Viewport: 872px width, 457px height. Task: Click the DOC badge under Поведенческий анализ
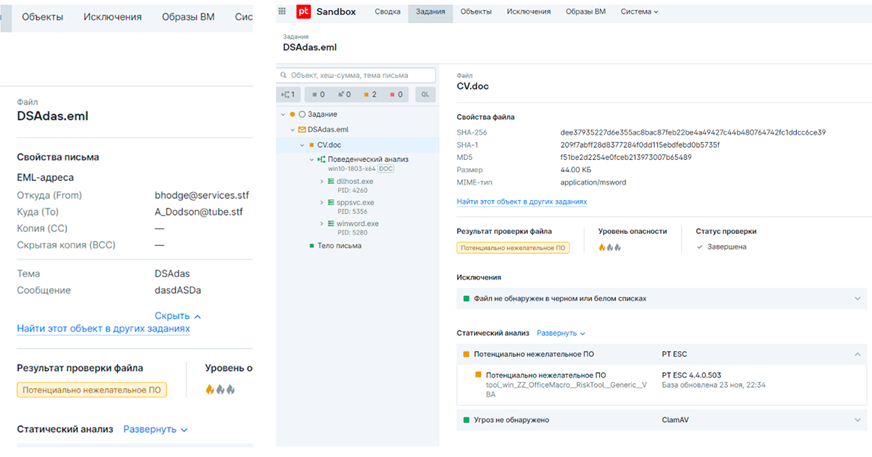[386, 168]
